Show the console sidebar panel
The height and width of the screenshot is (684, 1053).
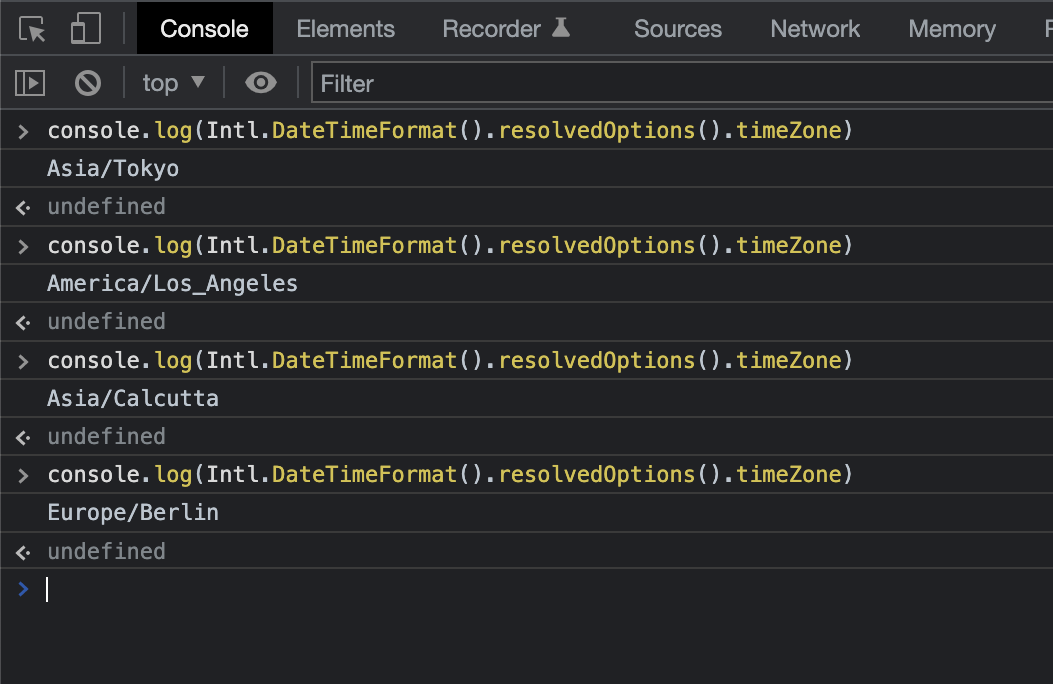click(30, 83)
